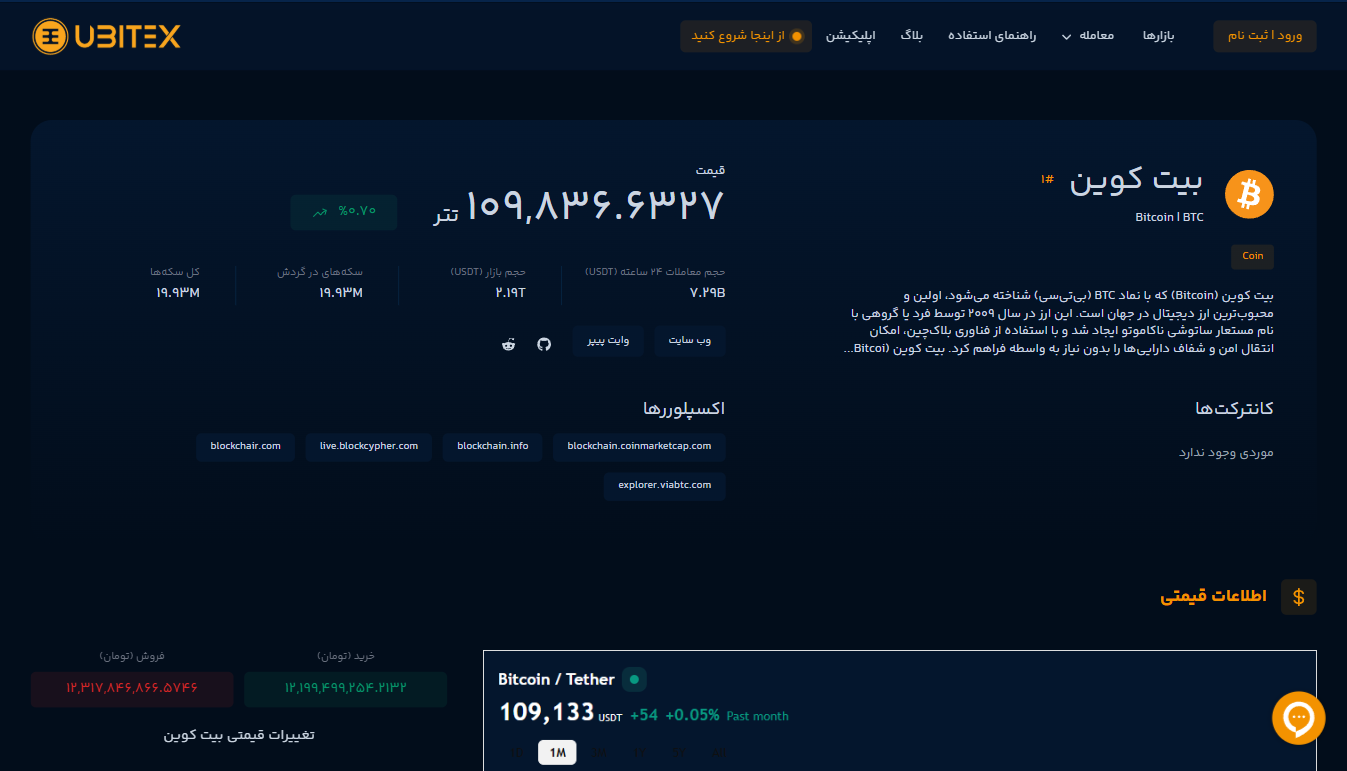Open the blockchair.com explorer link
The height and width of the screenshot is (771, 1347).
(x=245, y=446)
